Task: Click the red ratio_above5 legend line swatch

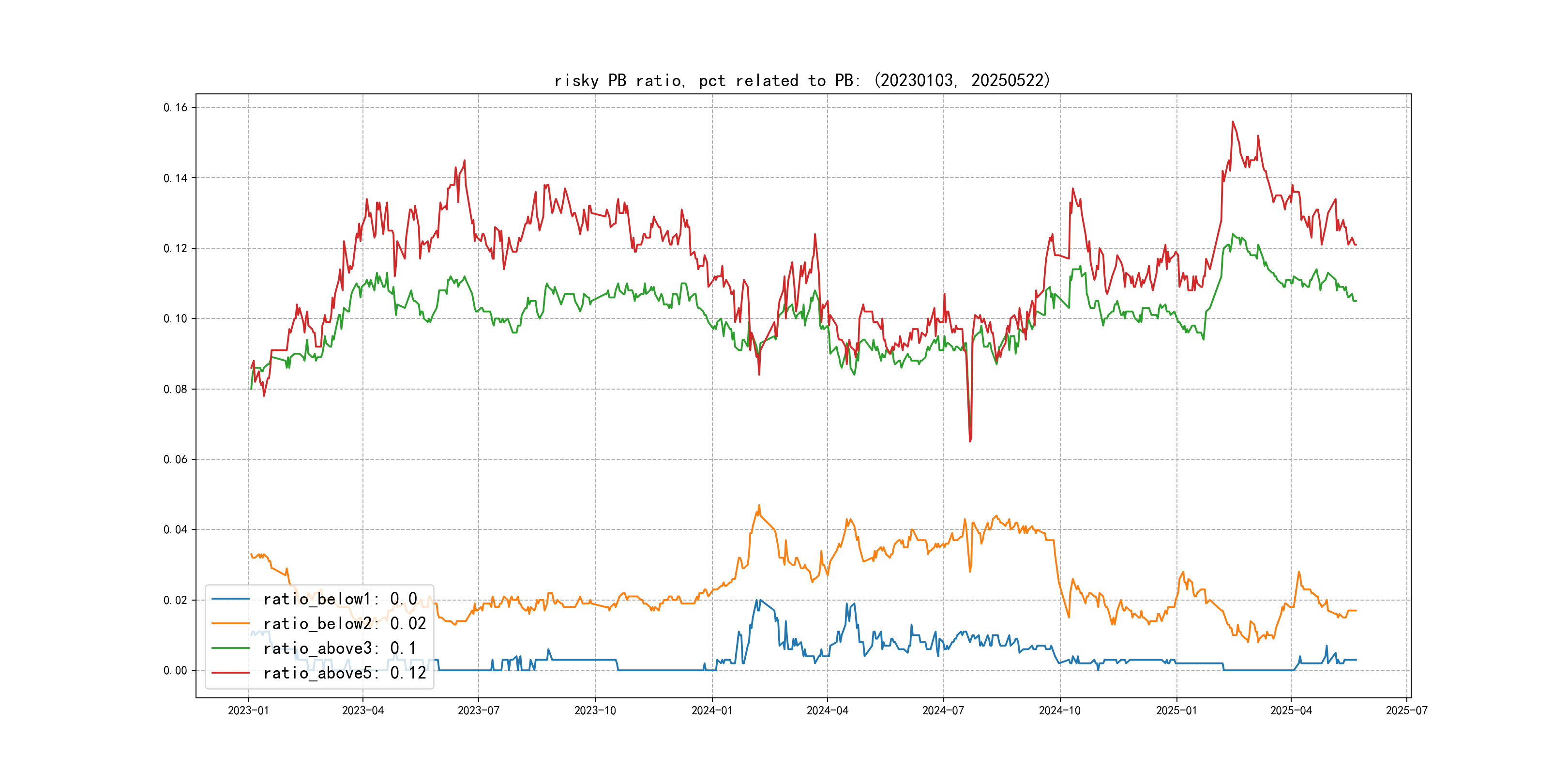Action: [x=230, y=673]
